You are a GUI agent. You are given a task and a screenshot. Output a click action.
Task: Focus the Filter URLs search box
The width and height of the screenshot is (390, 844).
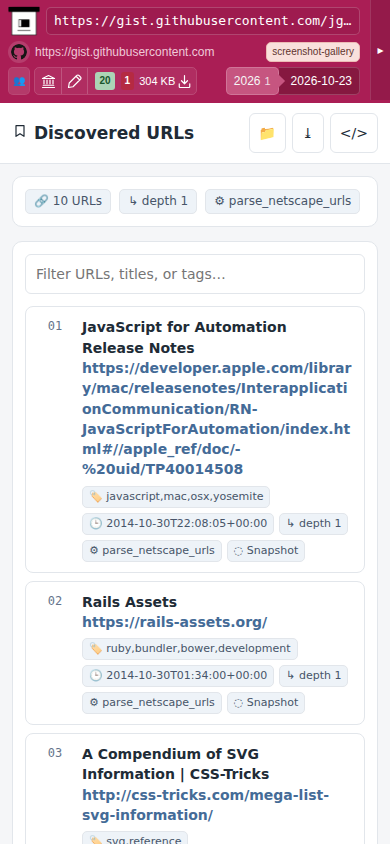(195, 274)
